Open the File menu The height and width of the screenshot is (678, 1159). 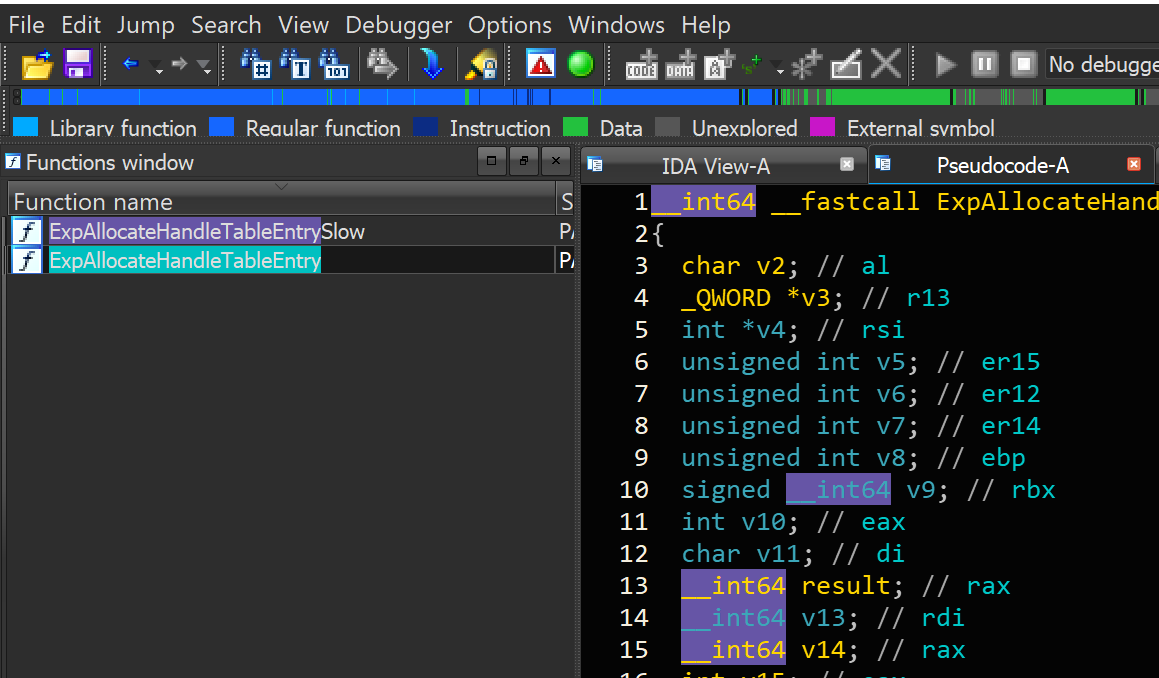click(27, 25)
